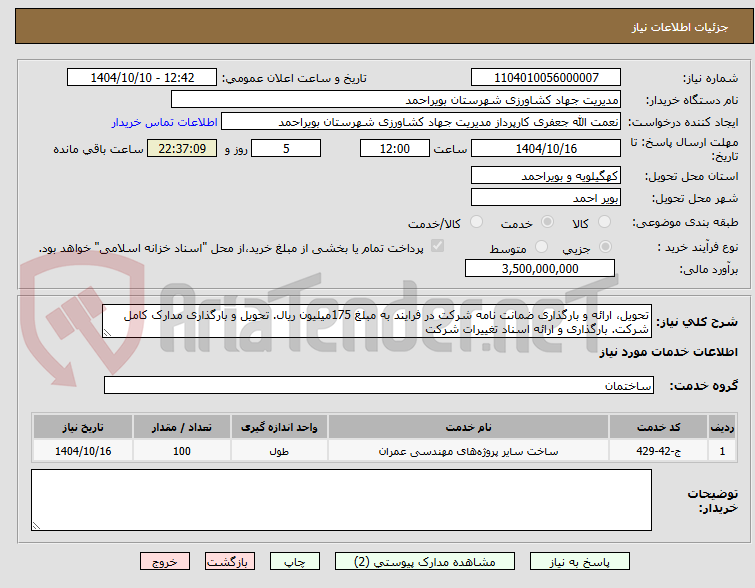Click the تعداد / مقدار column header
This screenshot has height=588, width=755.
[182, 427]
